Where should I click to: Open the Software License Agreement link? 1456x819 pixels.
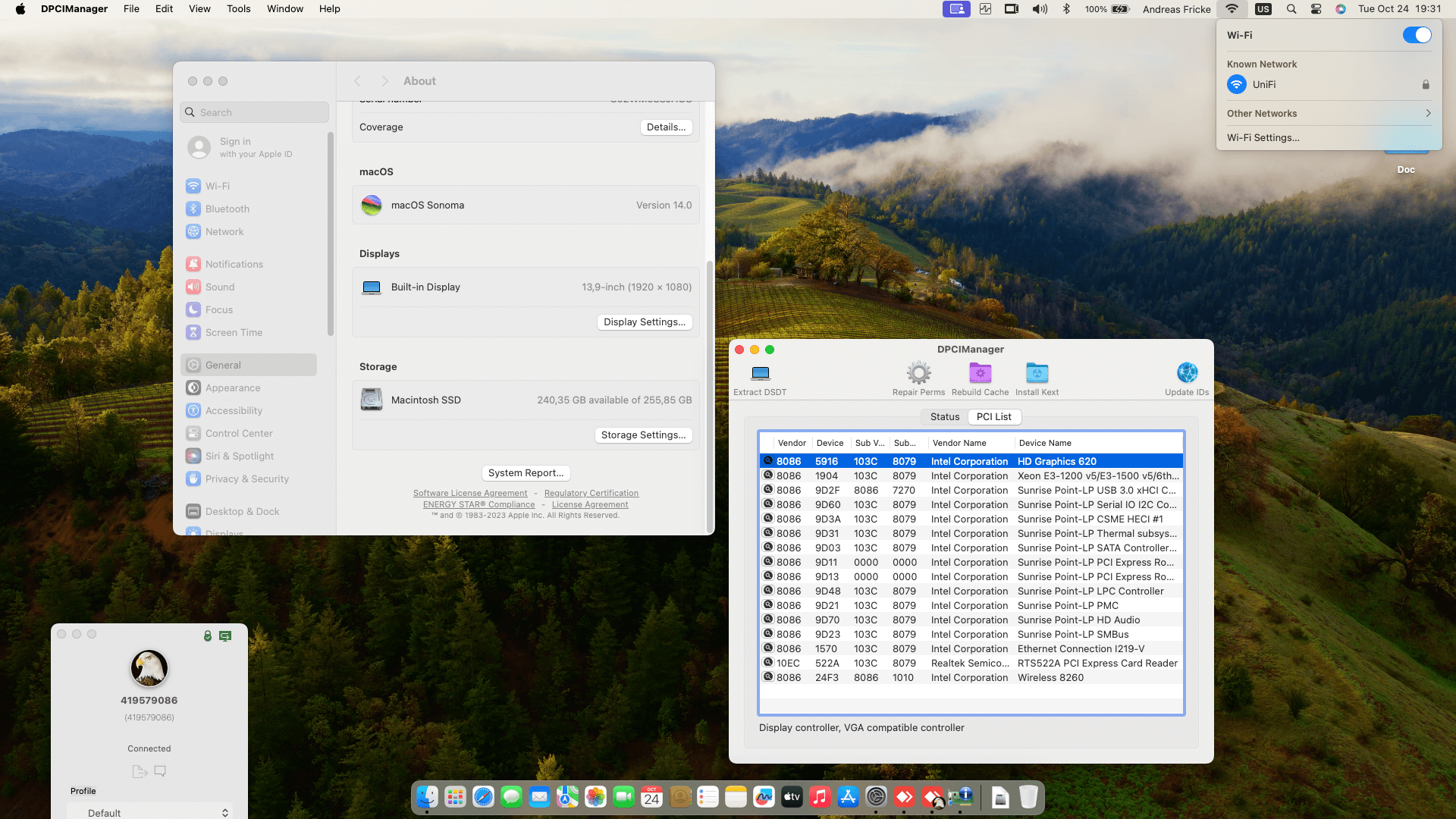pos(470,493)
